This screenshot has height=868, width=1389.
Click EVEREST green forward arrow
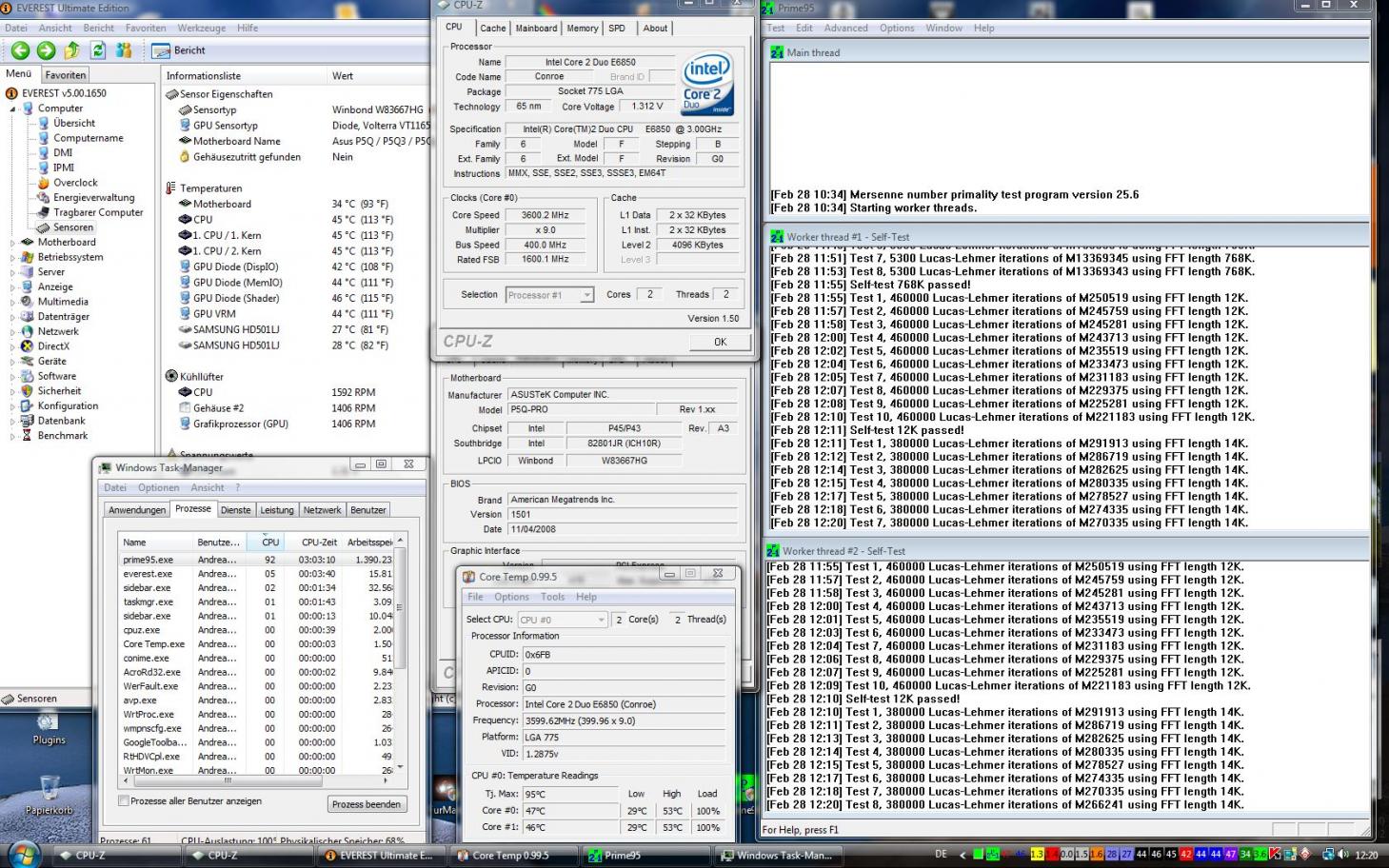pos(46,50)
